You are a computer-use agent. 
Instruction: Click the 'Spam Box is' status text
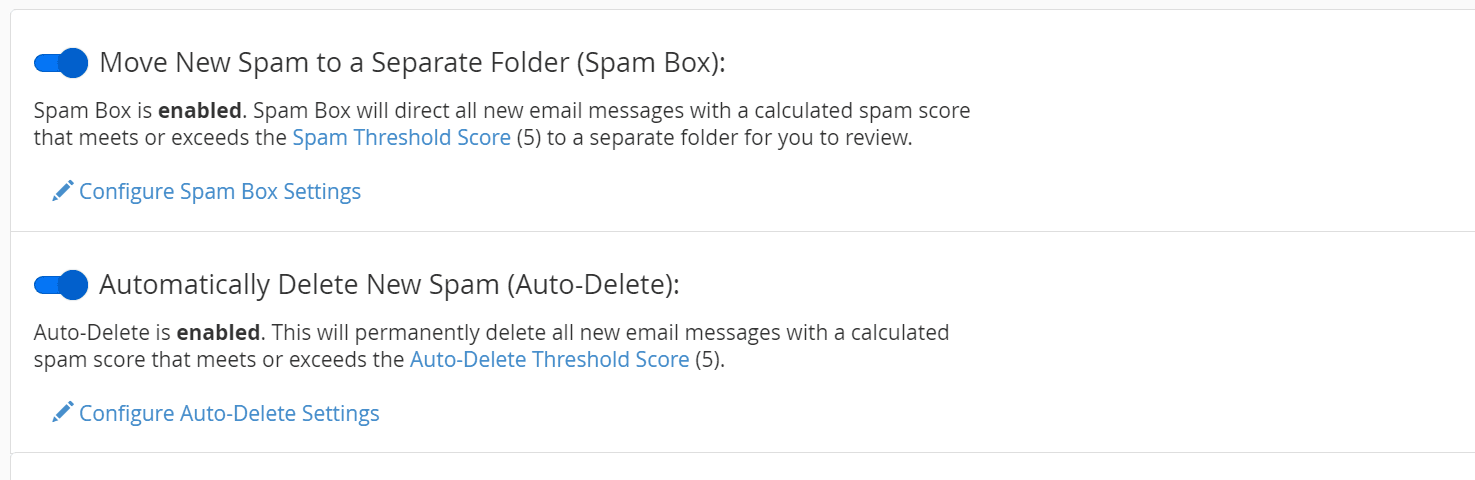point(93,110)
